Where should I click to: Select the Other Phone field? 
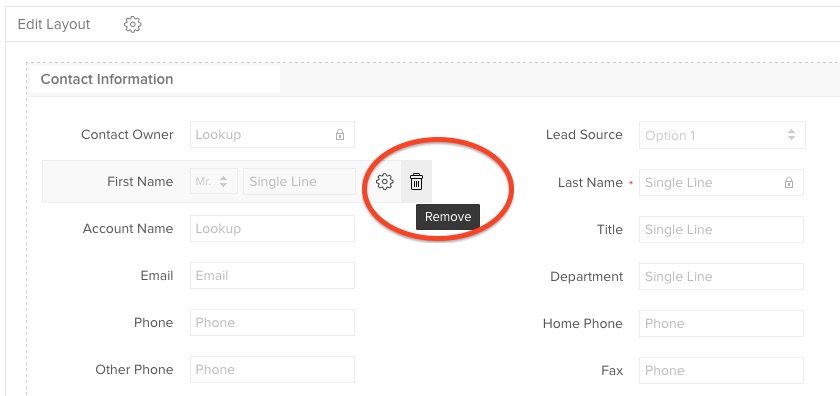click(272, 370)
